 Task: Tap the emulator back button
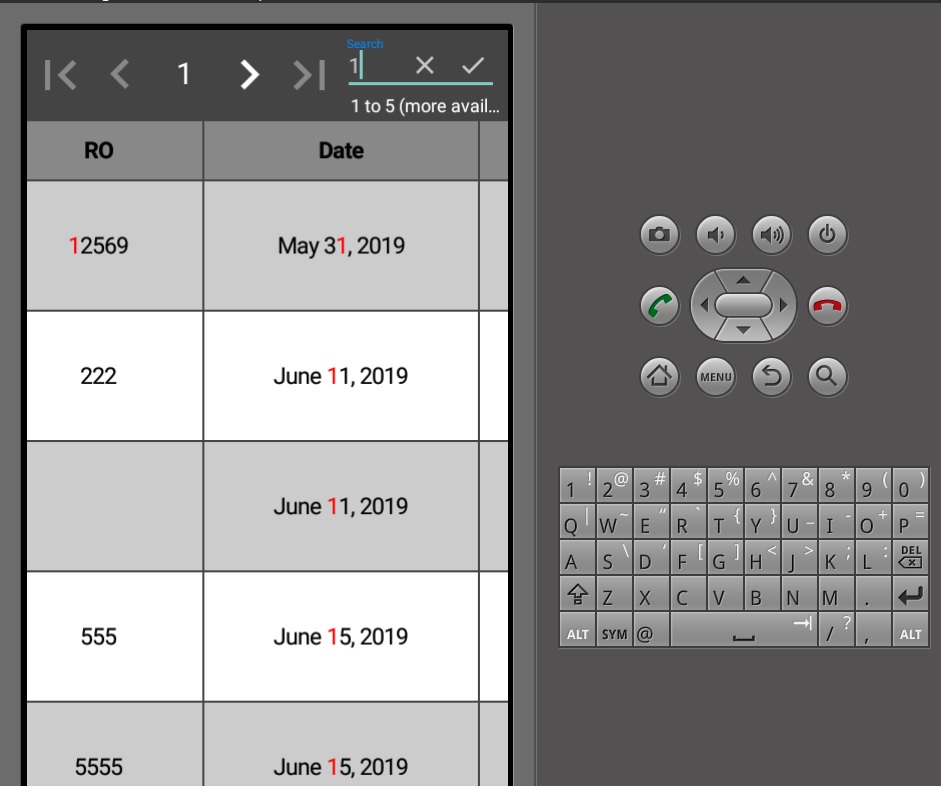tap(771, 377)
